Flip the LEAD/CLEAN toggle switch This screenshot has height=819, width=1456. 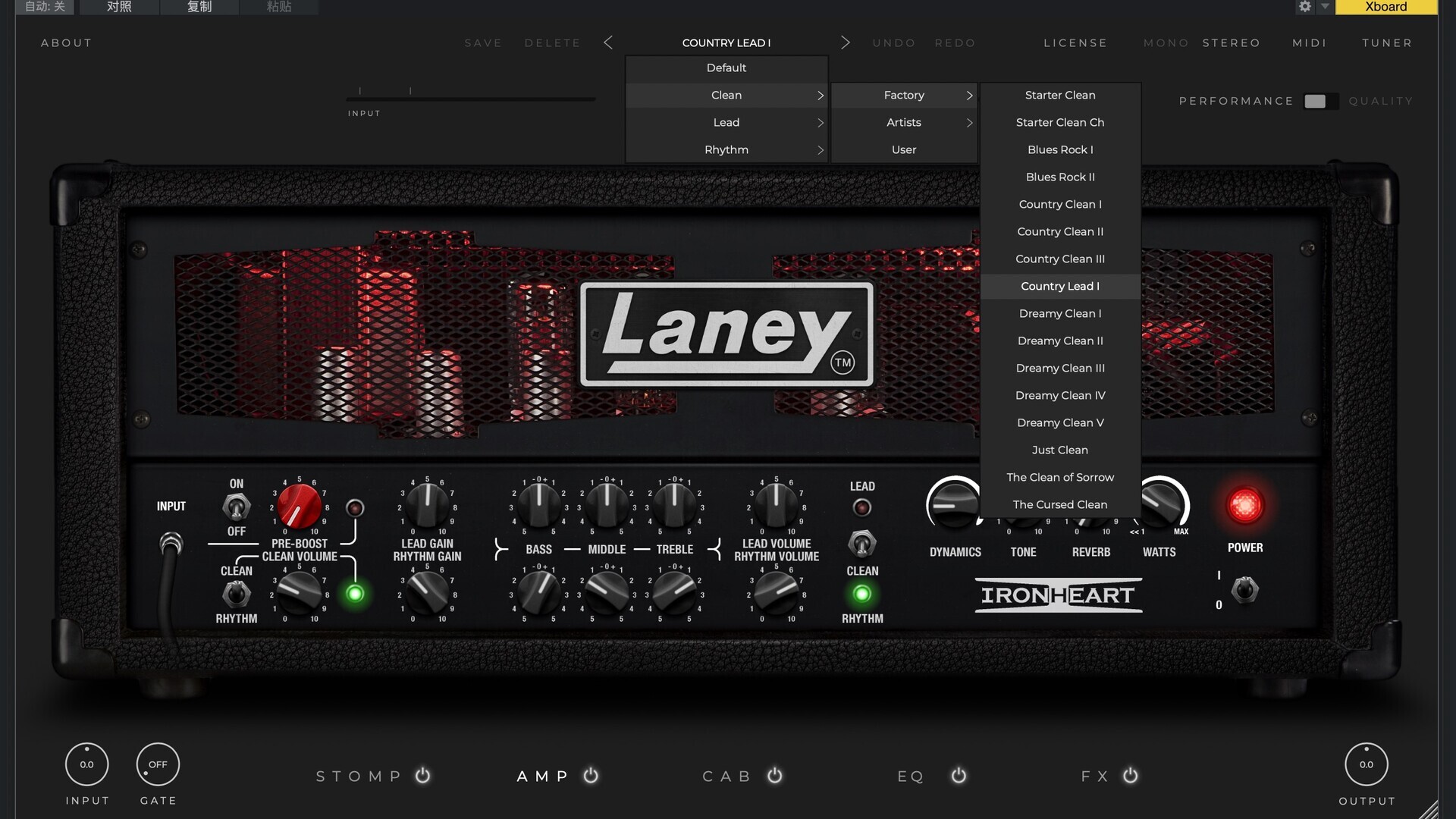click(x=861, y=544)
